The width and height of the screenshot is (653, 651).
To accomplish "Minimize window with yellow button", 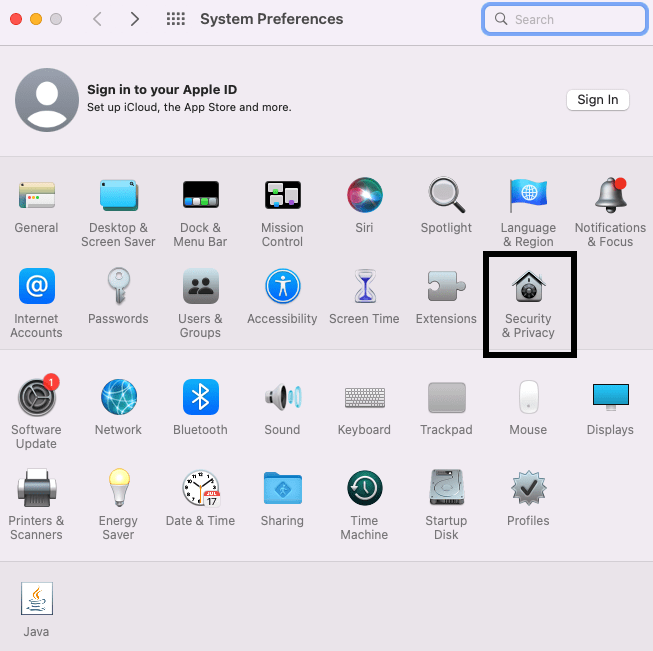I will point(36,19).
